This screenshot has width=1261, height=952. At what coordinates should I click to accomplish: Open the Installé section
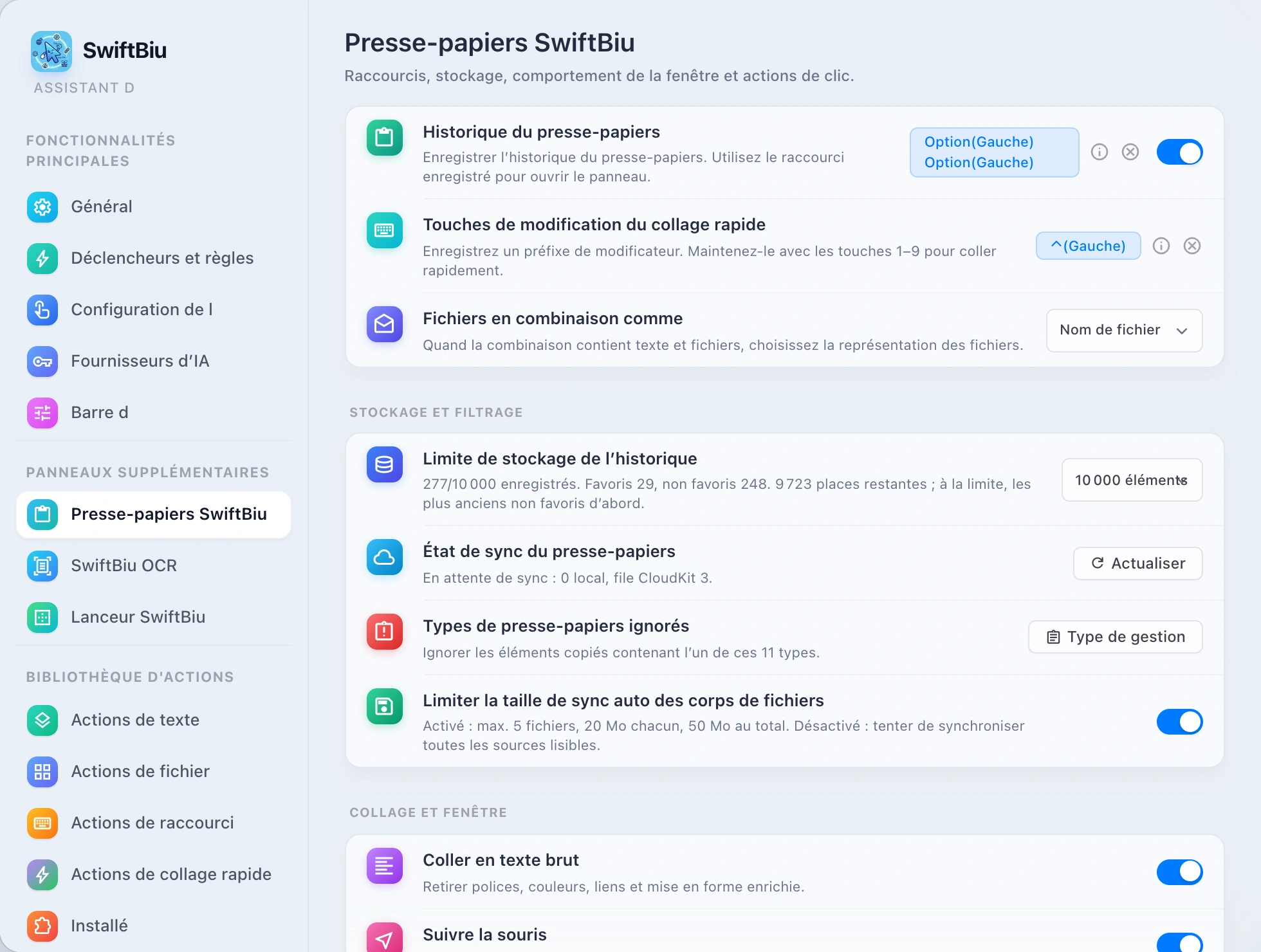[154, 926]
